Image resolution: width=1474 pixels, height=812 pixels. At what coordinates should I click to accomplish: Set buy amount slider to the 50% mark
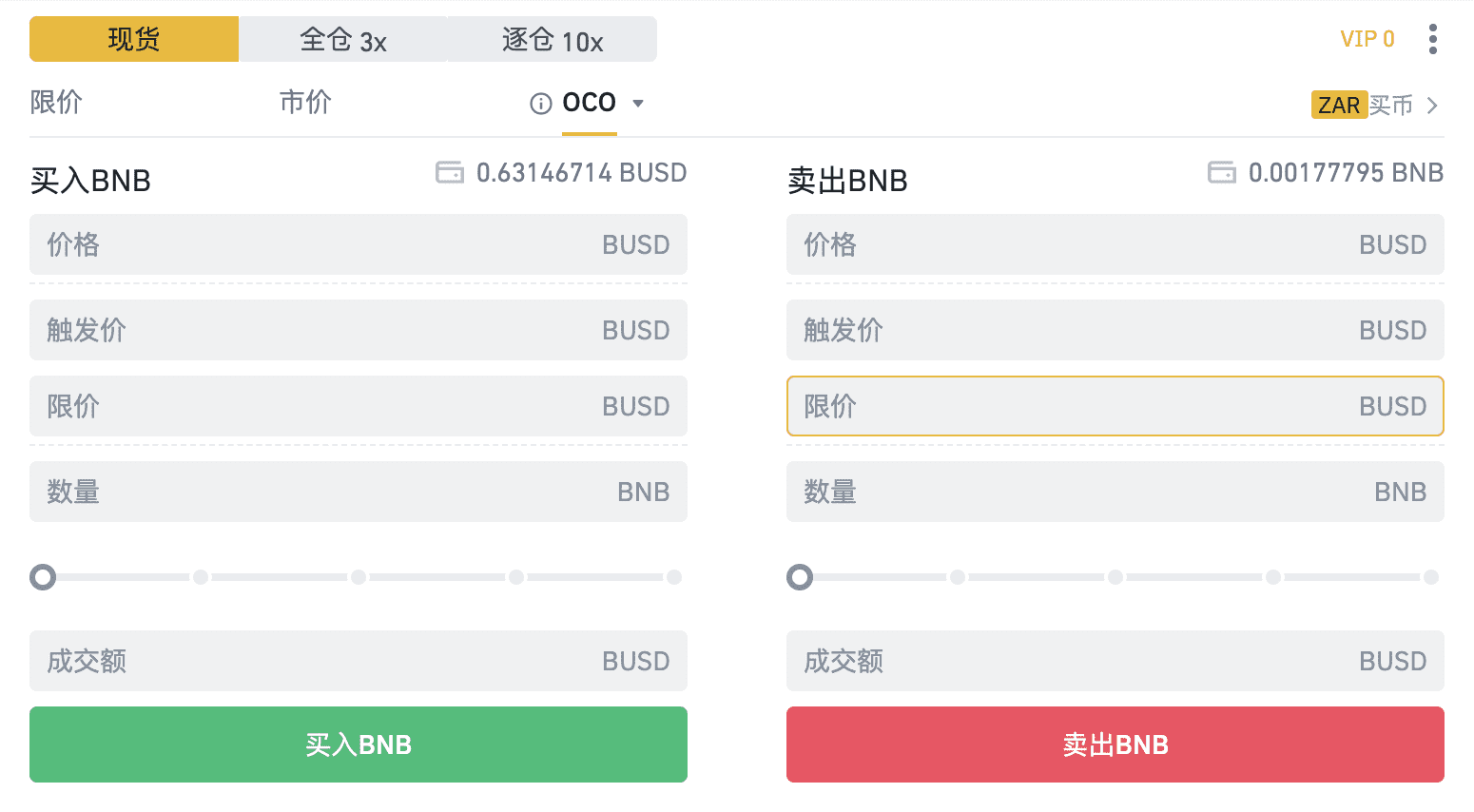pyautogui.click(x=359, y=577)
